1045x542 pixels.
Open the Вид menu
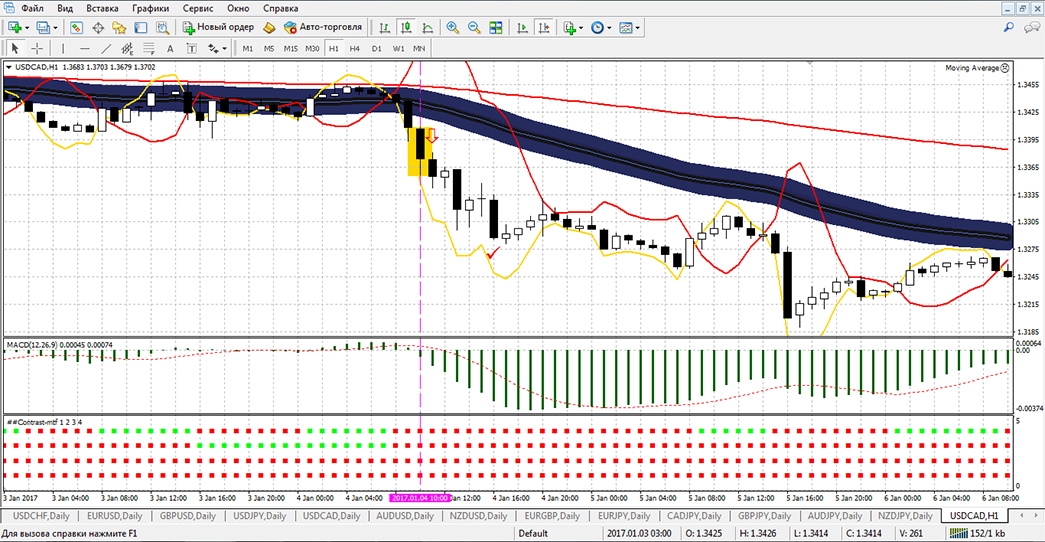pos(65,8)
